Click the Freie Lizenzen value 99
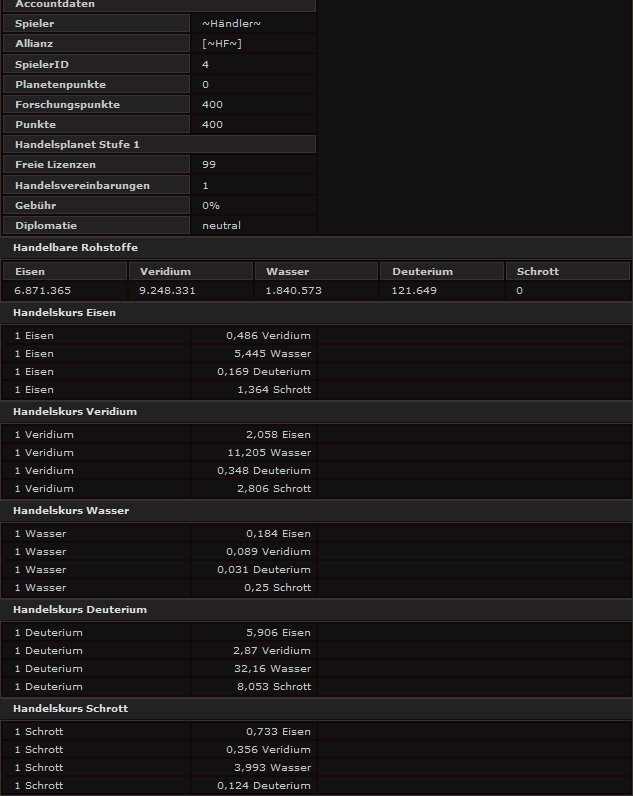Screen dimensions: 633x796 point(209,165)
